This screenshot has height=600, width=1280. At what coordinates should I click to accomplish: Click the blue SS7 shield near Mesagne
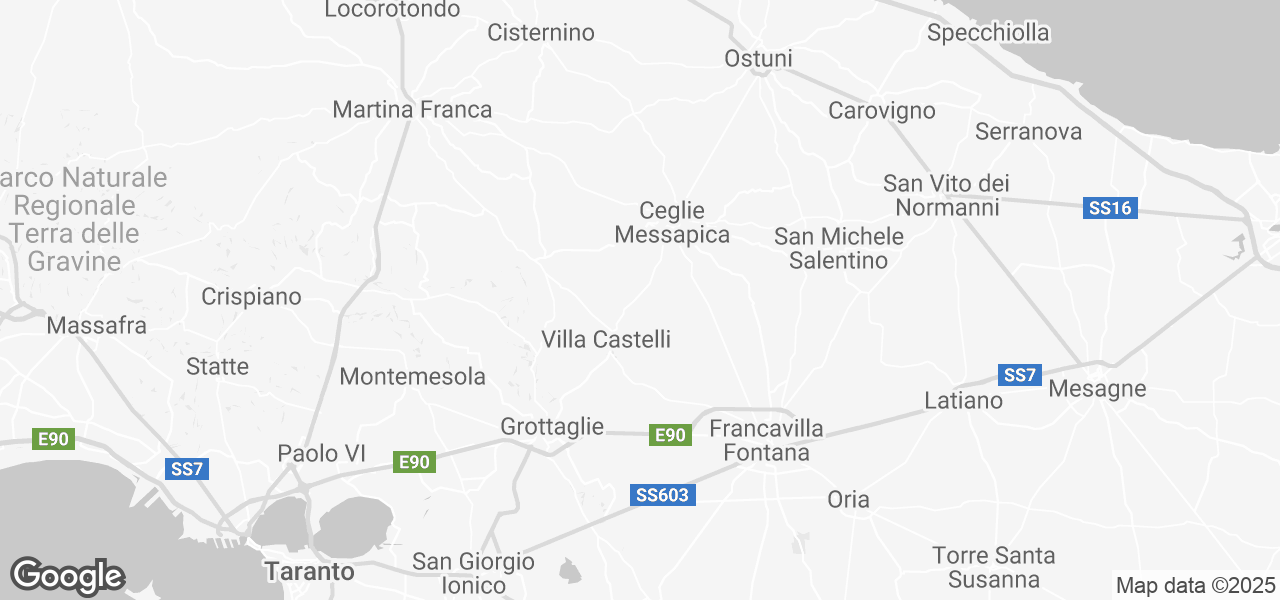(x=1020, y=375)
